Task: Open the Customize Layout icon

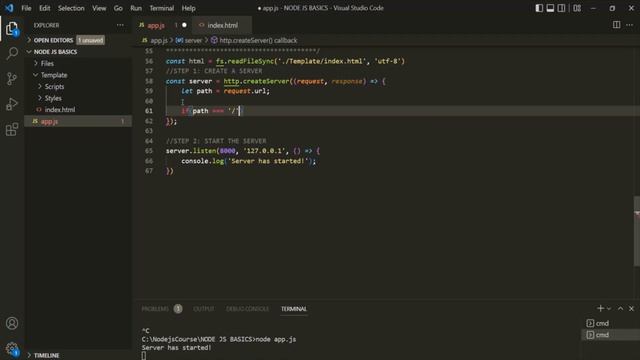Action: 577,8
